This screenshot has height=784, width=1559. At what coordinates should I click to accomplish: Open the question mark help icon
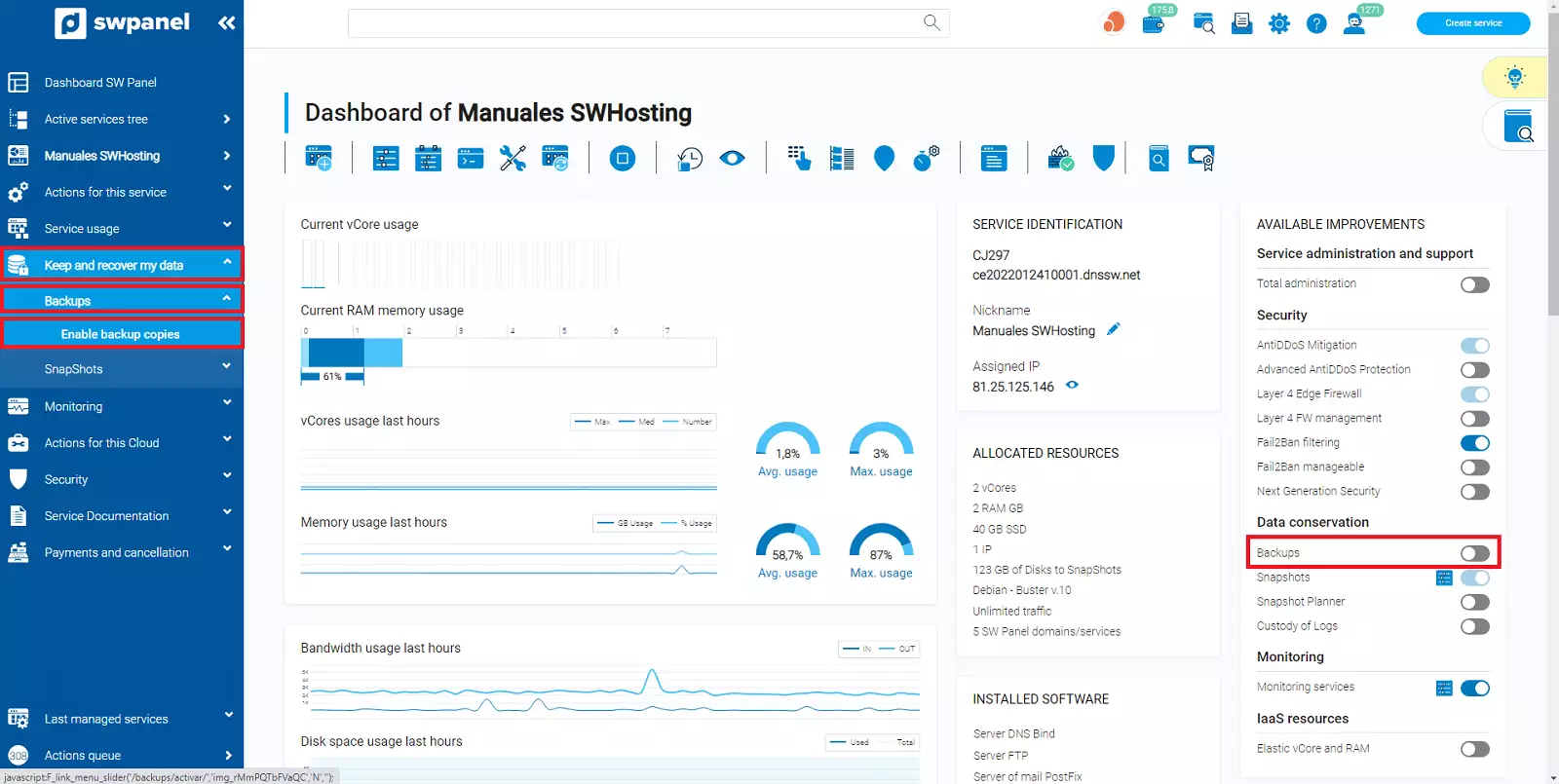pos(1316,23)
